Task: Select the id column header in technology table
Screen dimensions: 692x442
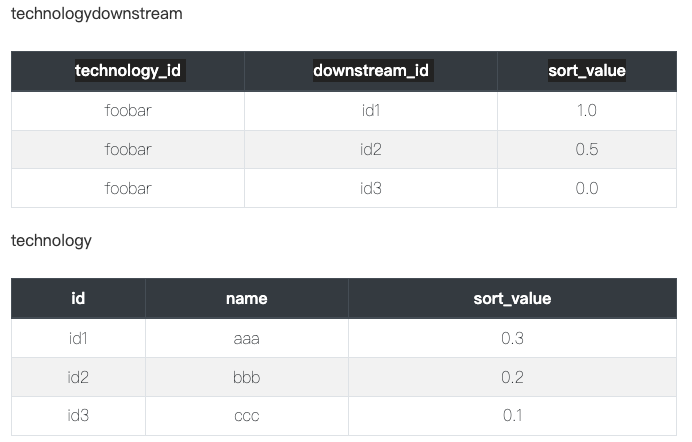Action: 78,298
